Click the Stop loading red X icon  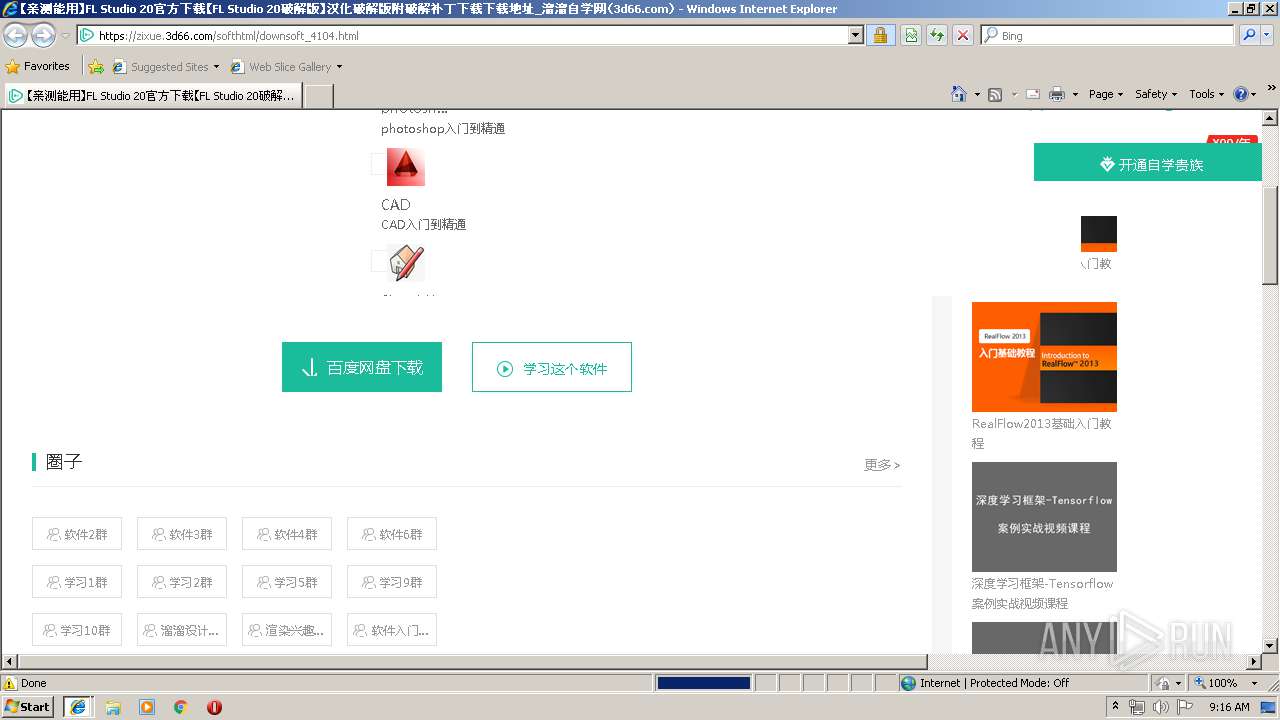[x=963, y=35]
